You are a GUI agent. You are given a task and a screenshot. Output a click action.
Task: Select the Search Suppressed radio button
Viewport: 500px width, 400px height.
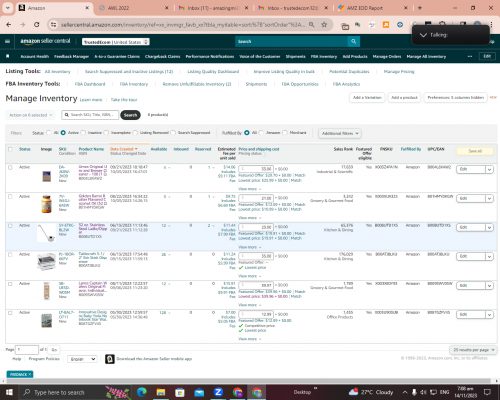(x=173, y=133)
